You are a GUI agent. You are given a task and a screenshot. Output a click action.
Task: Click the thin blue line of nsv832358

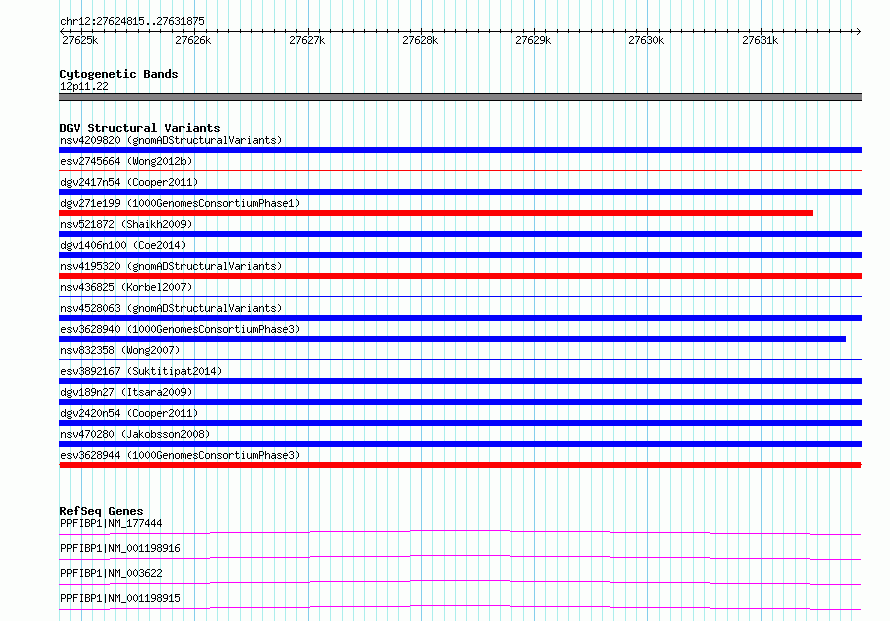click(x=460, y=359)
